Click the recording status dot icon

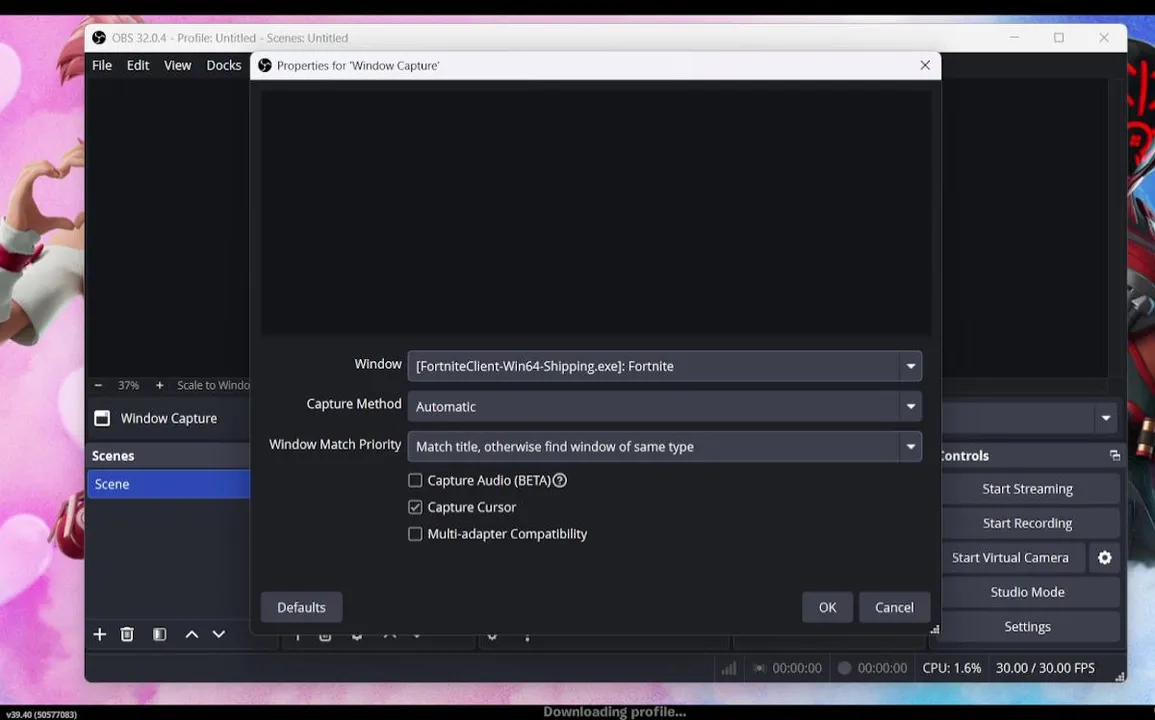(845, 668)
